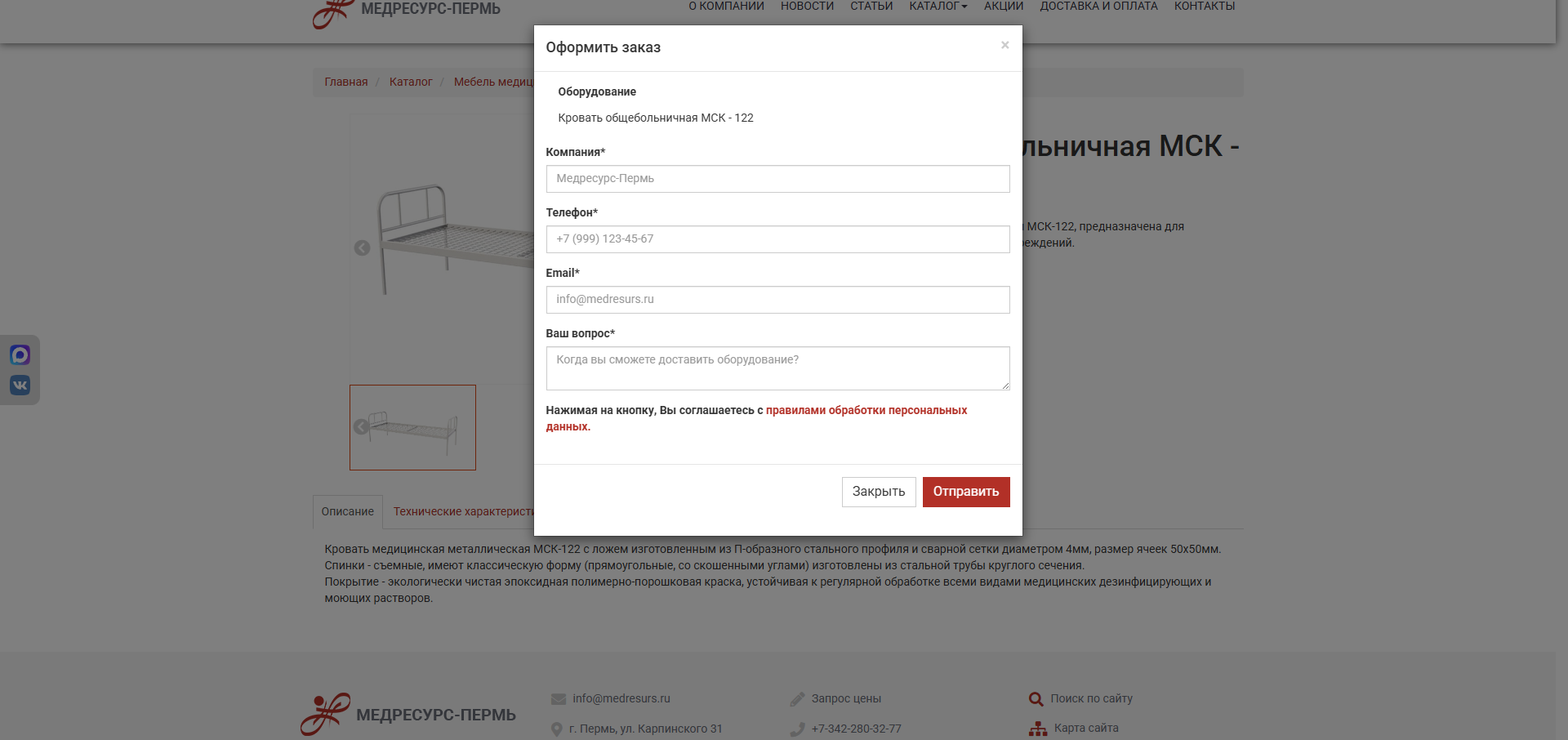1568x740 pixels.
Task: Click the footer Медресурс-Пермь logo
Action: (408, 714)
